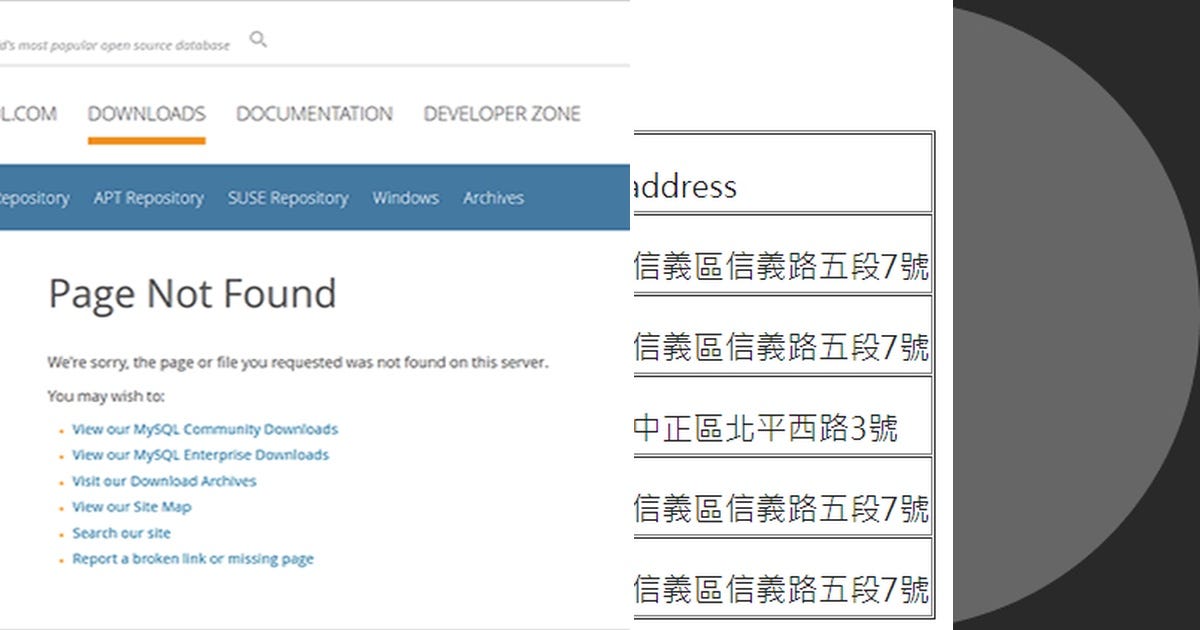Screen dimensions: 1200x630
Task: Go to the MySQL.COM menu item
Action: [x=28, y=113]
